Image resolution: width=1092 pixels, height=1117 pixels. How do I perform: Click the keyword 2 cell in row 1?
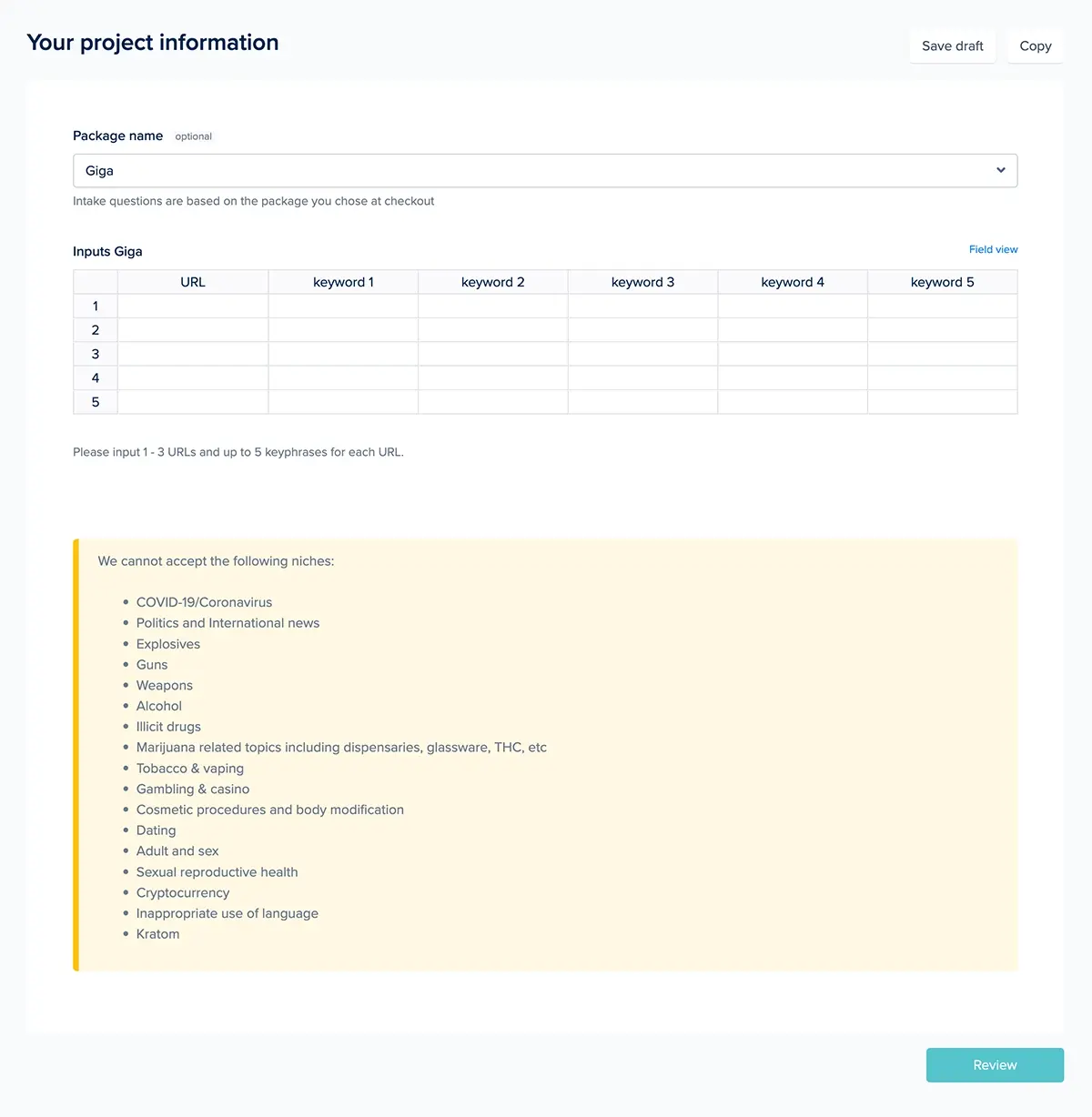coord(493,306)
